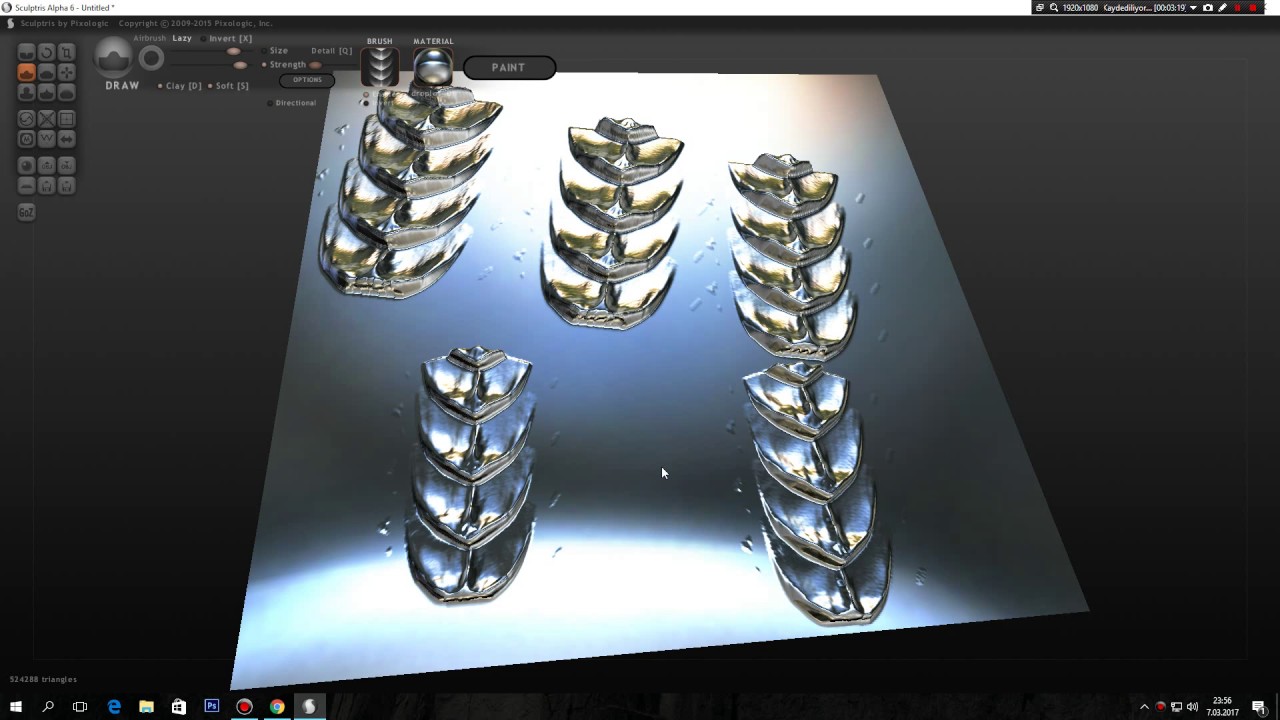Click the Size slider handle
Image resolution: width=1280 pixels, height=720 pixels.
(x=233, y=51)
